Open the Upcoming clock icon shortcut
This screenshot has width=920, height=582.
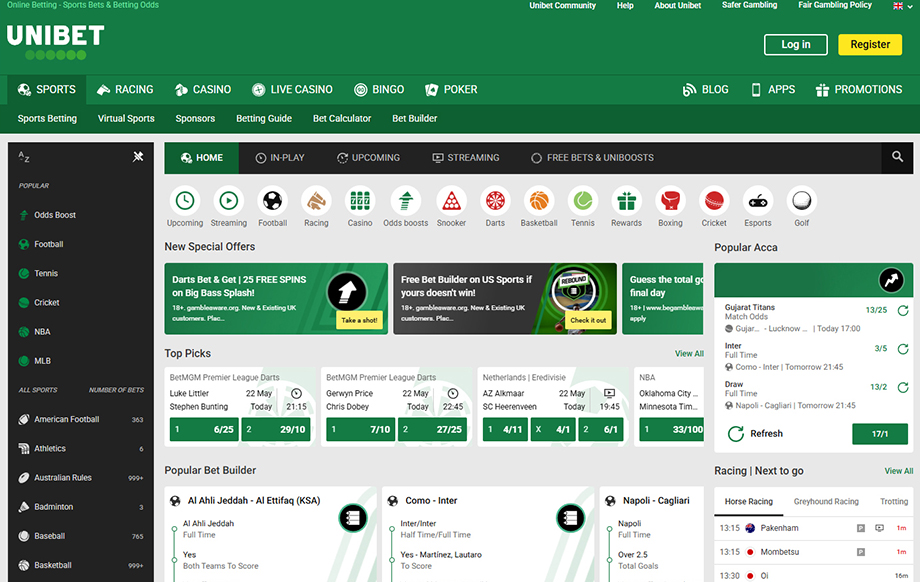185,201
